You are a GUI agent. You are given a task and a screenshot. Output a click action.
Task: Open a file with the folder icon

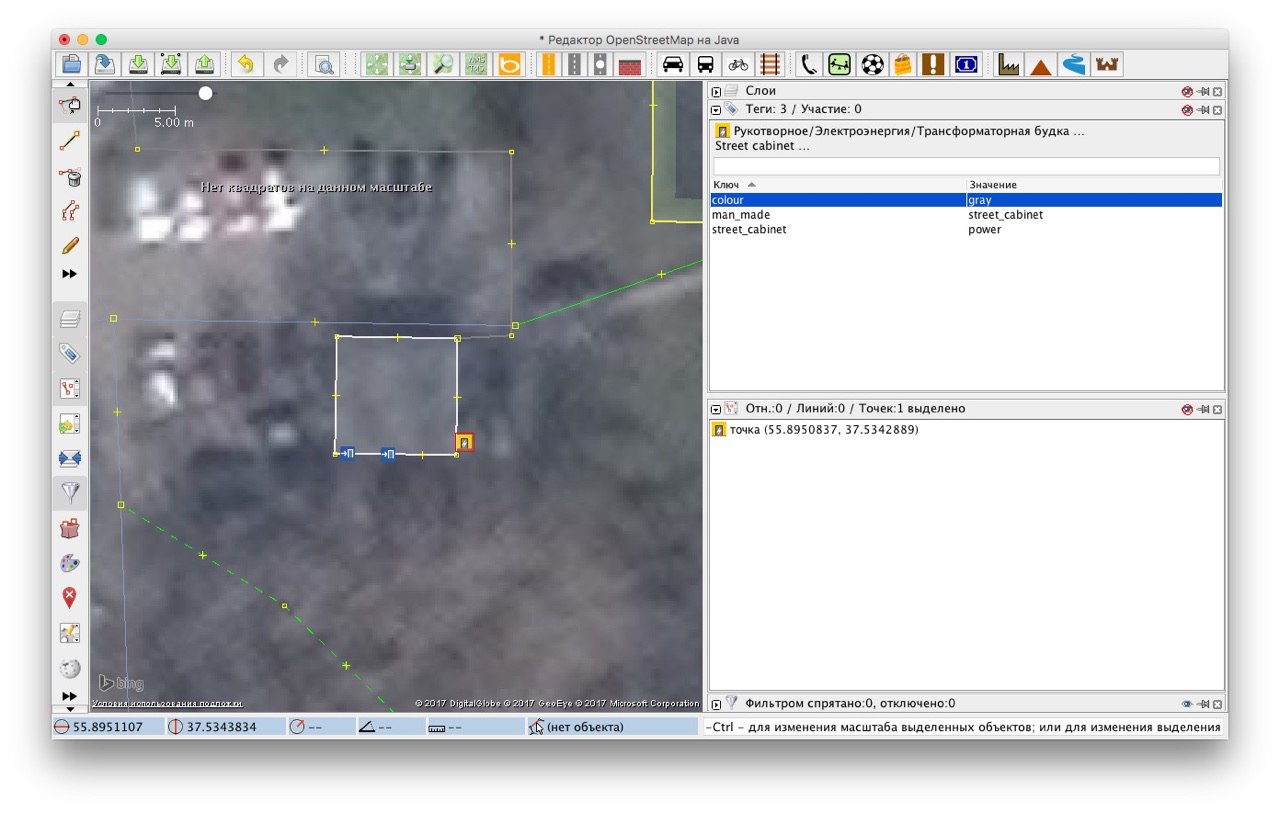(72, 64)
